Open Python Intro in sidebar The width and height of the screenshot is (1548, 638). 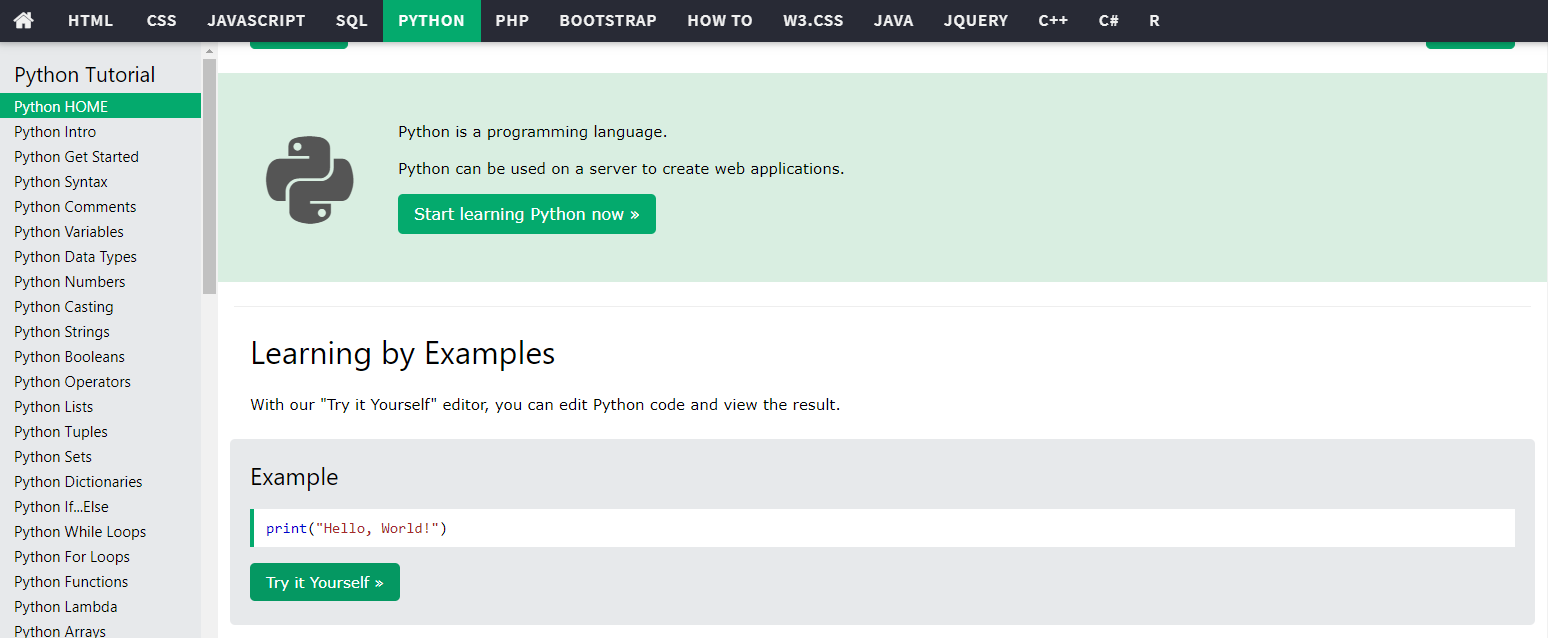[x=100, y=131]
